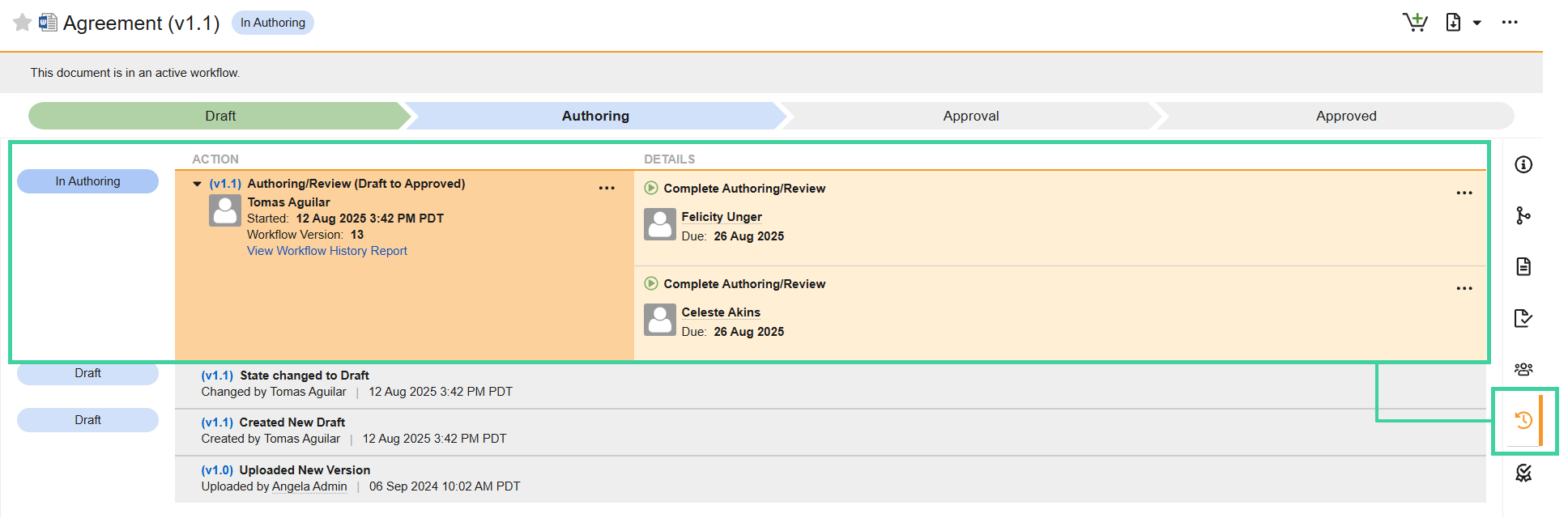
Task: Open task menu for Celeste Akins
Action: point(1464,289)
